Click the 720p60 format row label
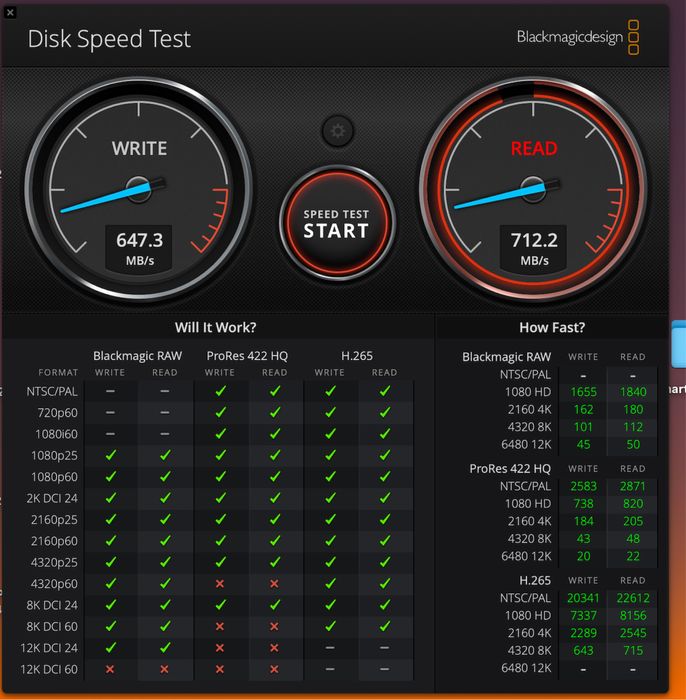 [x=57, y=413]
